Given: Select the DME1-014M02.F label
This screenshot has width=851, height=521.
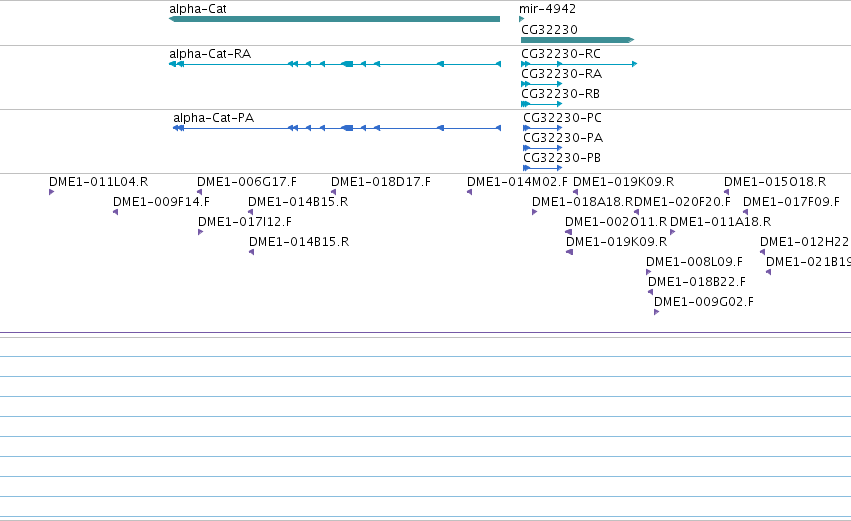Looking at the screenshot, I should pos(517,182).
